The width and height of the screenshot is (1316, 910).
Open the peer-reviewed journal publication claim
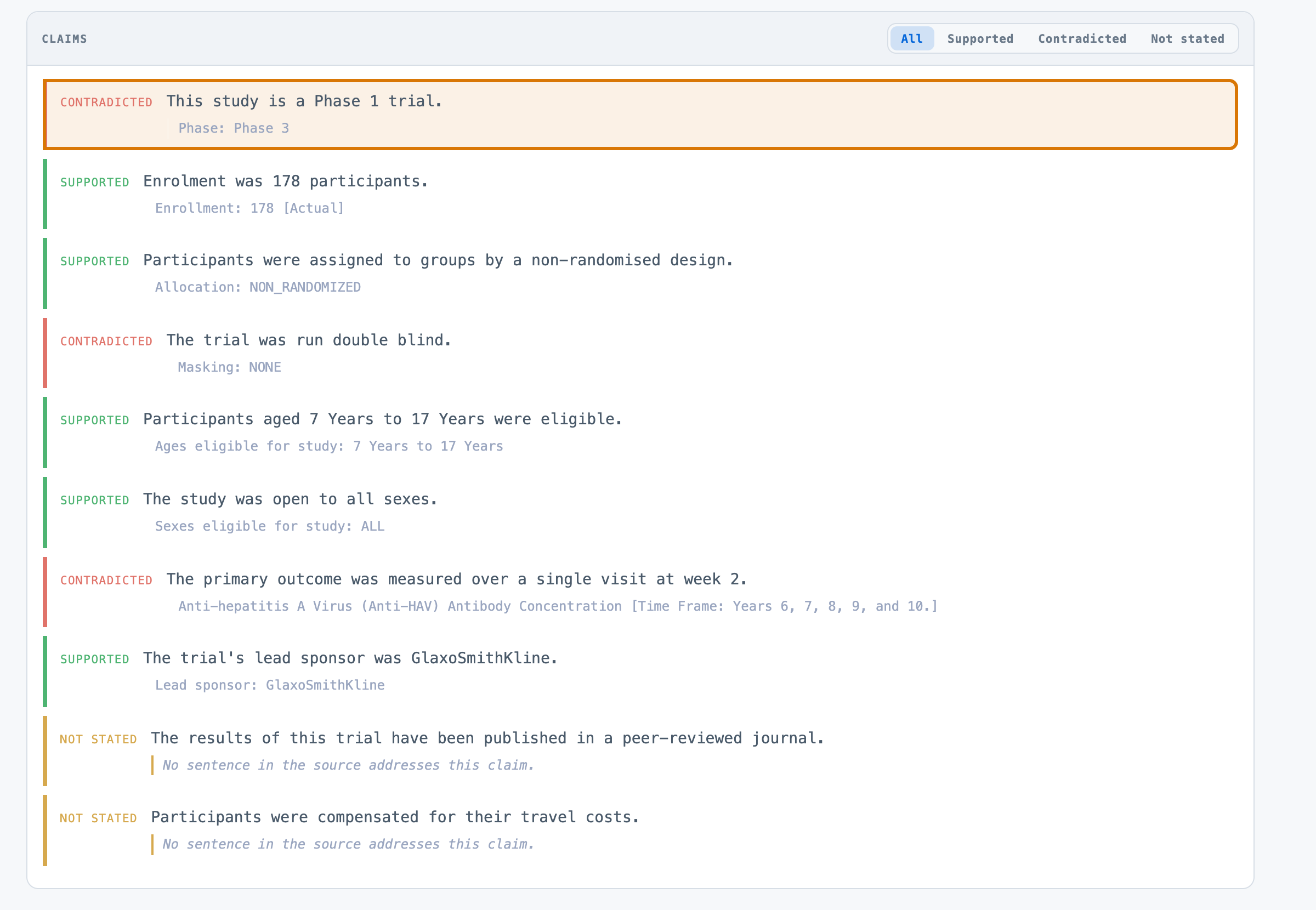point(640,751)
